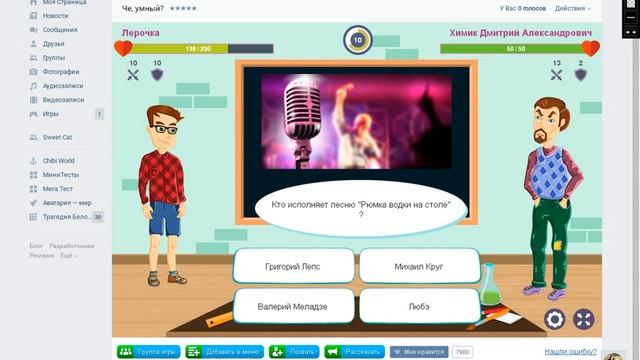
Task: Click Лерочка's red heart icon
Action: pos(123,48)
